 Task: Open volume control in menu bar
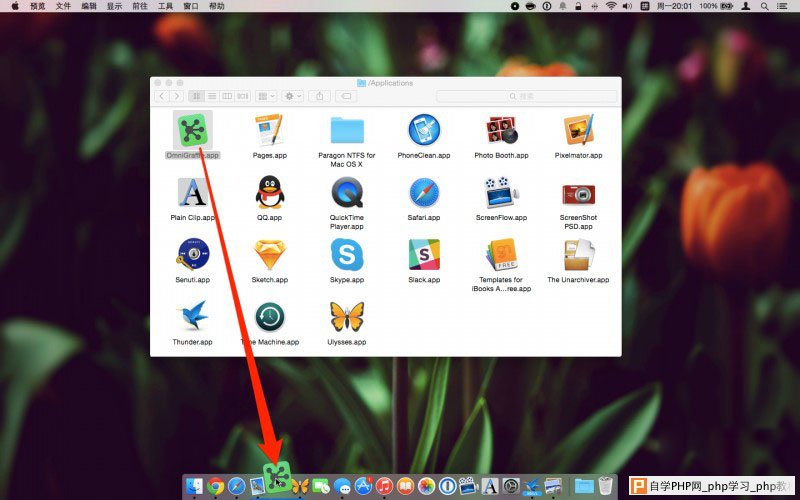628,6
